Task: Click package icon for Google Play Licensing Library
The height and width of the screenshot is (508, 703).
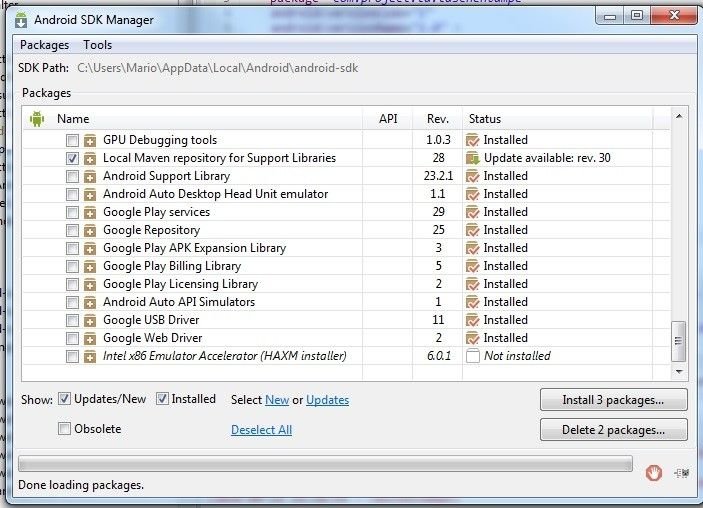Action: coord(90,284)
